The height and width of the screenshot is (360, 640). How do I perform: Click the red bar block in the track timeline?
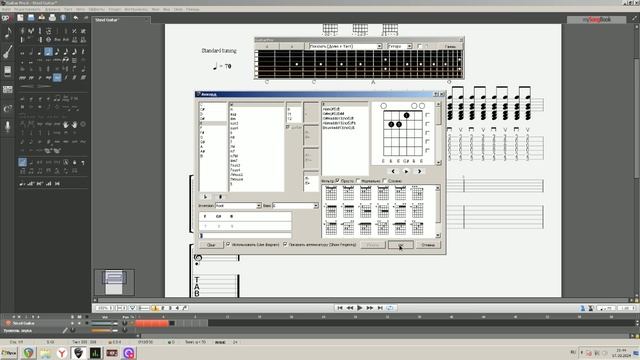click(x=152, y=323)
